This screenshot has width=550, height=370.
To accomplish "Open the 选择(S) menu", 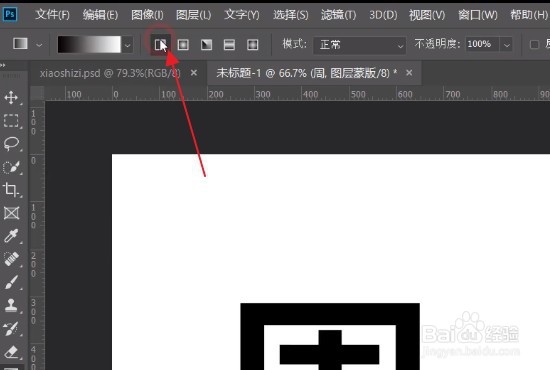I will click(x=291, y=15).
